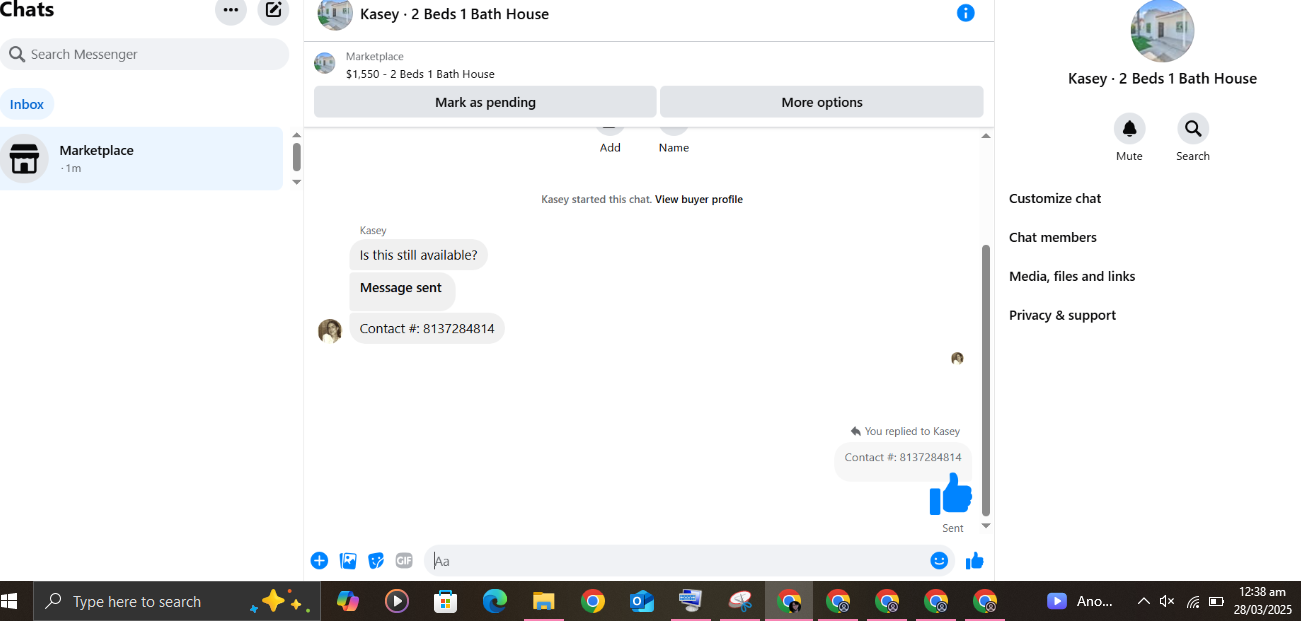Click Kasey's Contact # message bubble
1301x621 pixels.
(x=427, y=328)
